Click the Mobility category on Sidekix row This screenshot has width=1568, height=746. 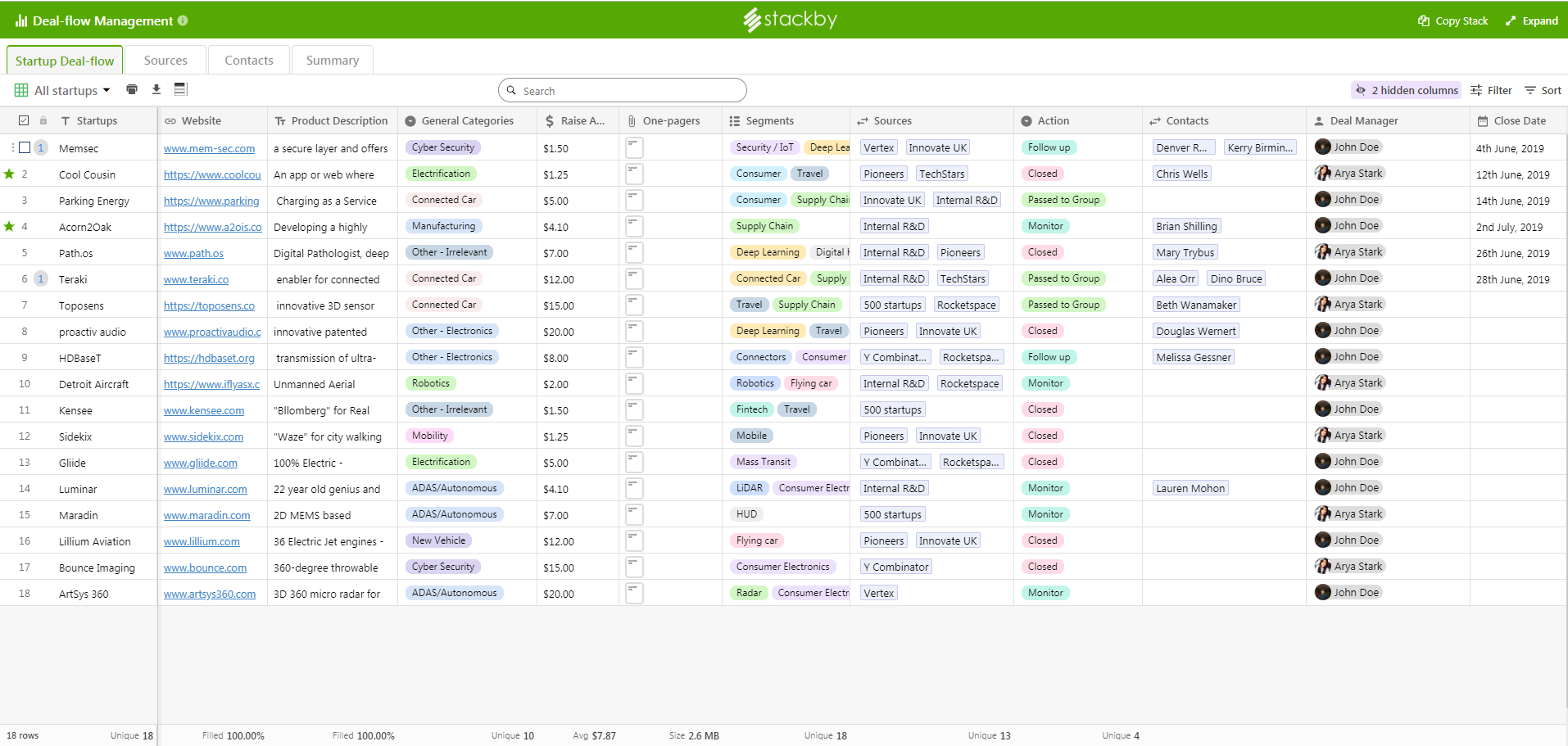429,436
